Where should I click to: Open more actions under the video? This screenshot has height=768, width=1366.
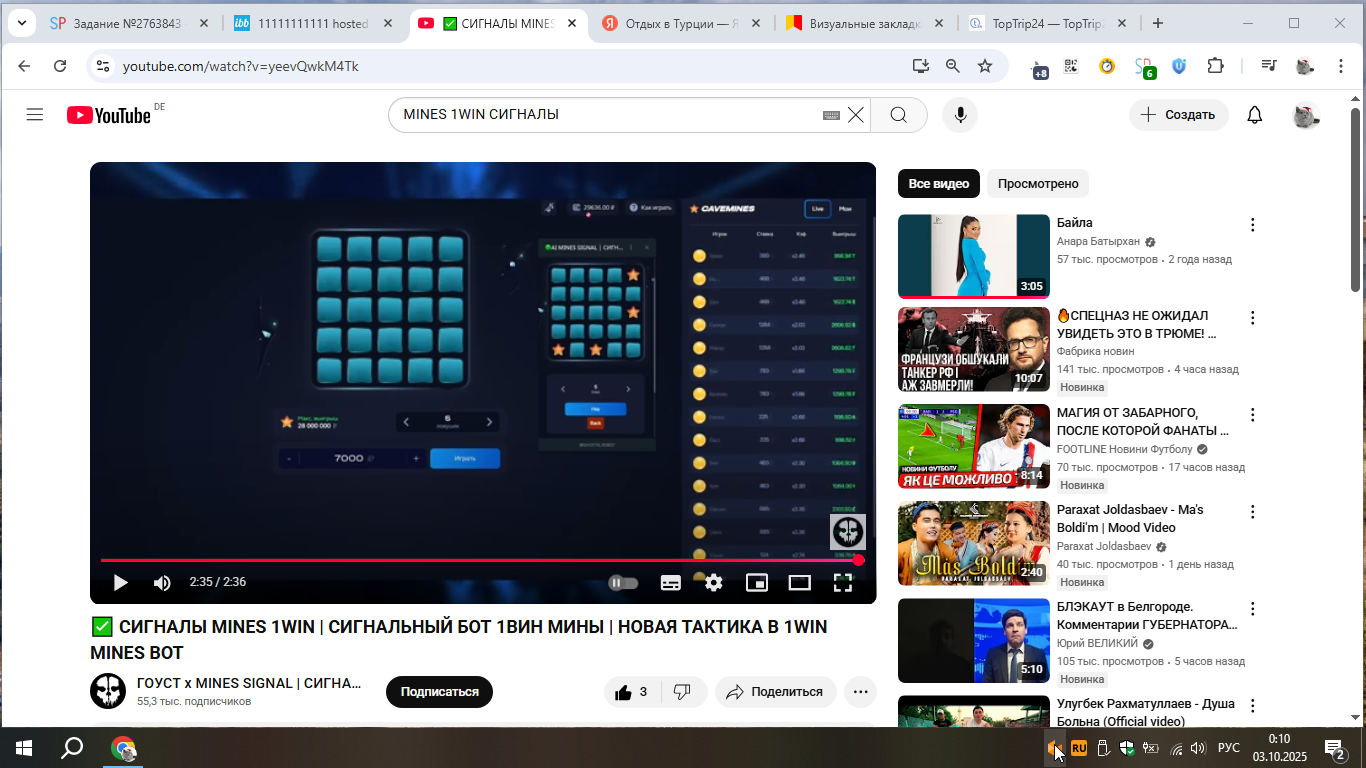point(860,692)
